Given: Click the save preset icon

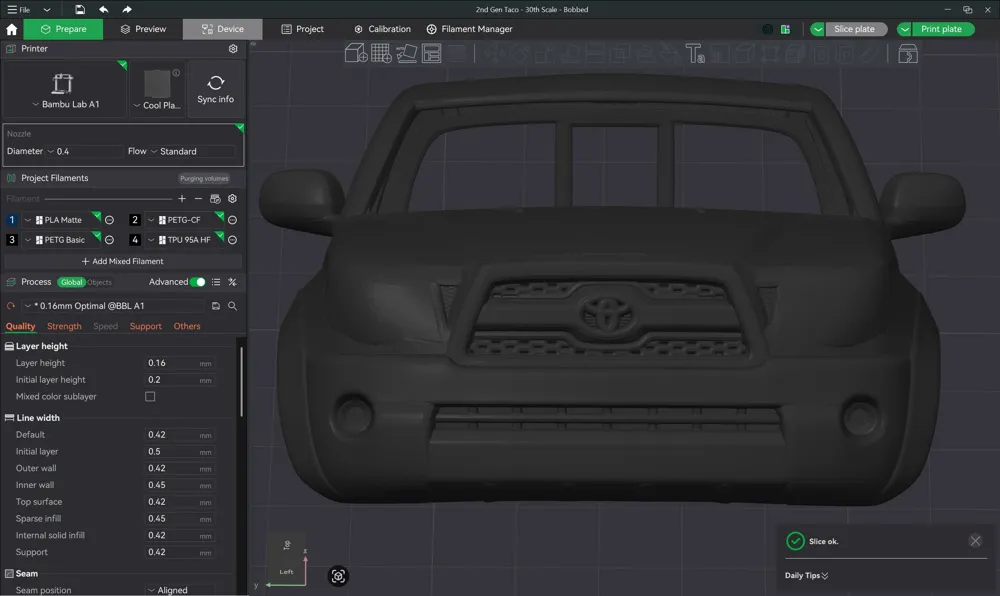Looking at the screenshot, I should 216,306.
